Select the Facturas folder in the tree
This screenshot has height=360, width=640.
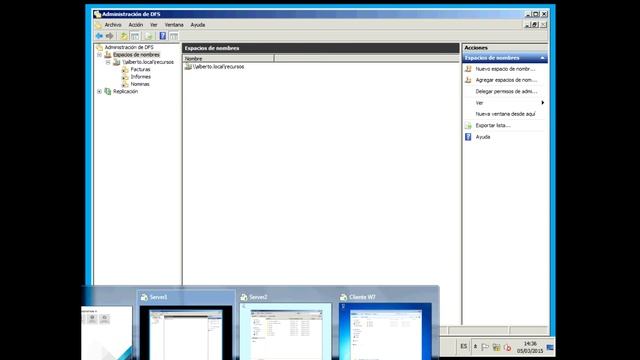pos(140,69)
